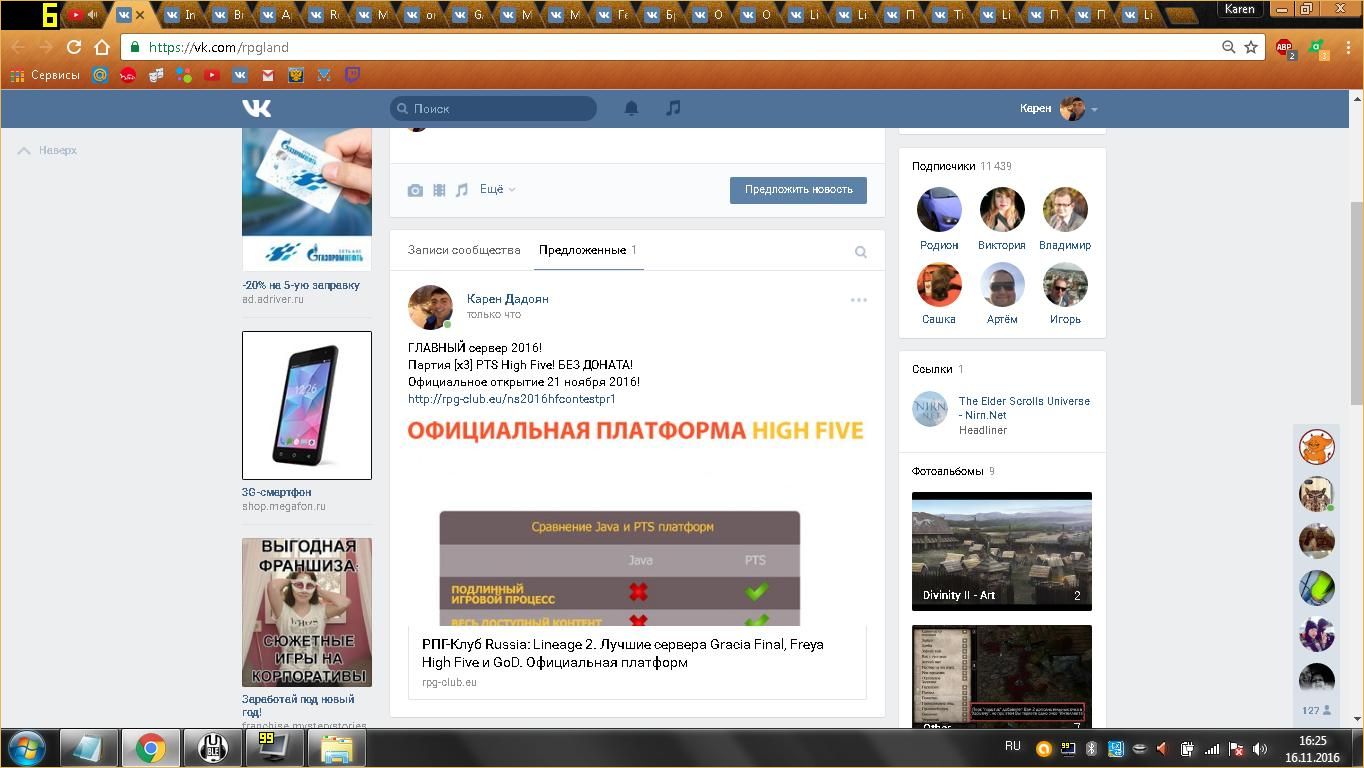Click the Наверх back-to-top link
This screenshot has height=768, width=1364.
[x=47, y=150]
